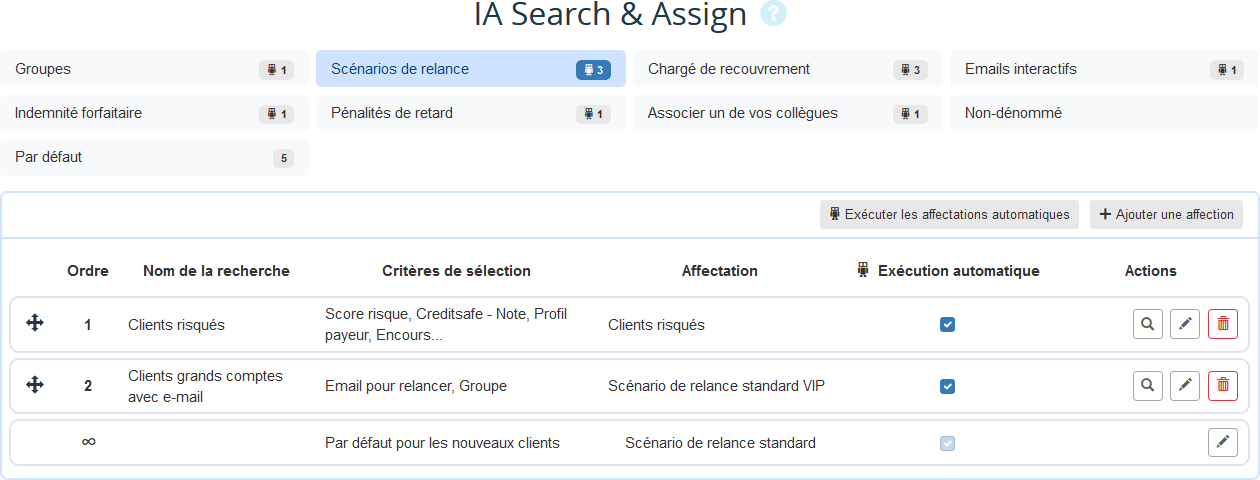The image size is (1260, 480).
Task: Click 'Clients grands comptes avec e-mail' name
Action: [x=206, y=385]
